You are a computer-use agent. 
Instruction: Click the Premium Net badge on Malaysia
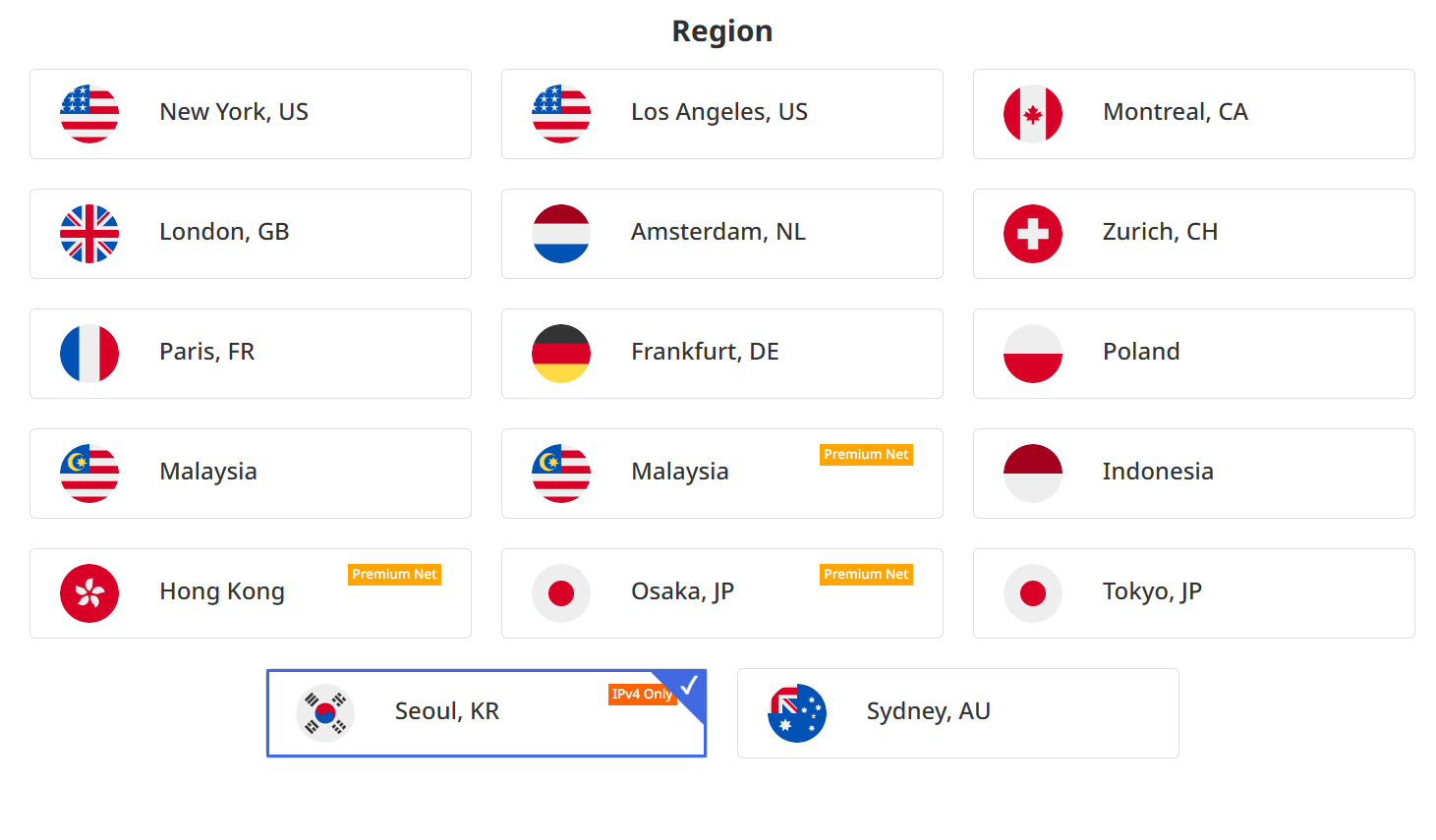click(866, 455)
